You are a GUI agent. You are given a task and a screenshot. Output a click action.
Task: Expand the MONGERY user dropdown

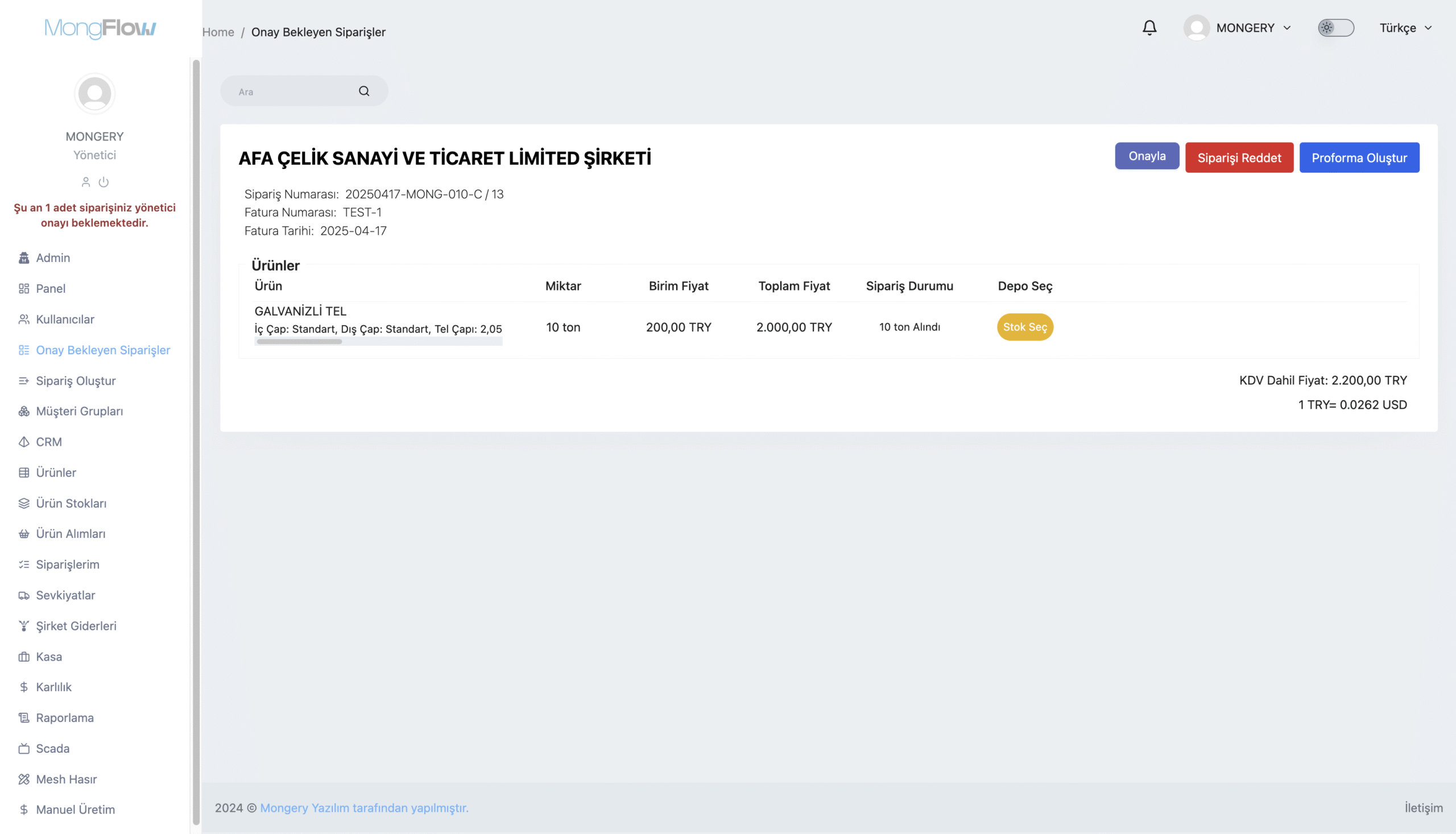click(1238, 27)
